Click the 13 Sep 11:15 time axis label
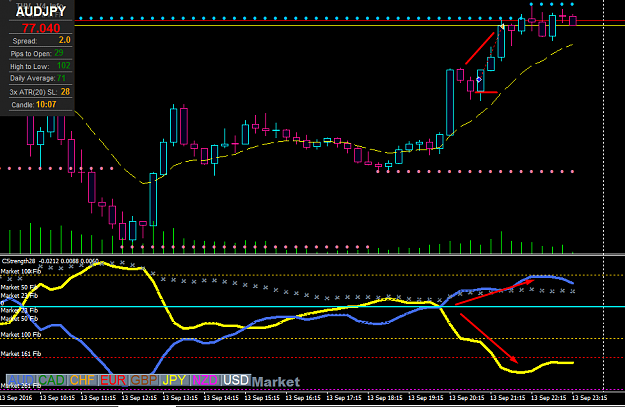Screen dimensions: 625x407 (x=98, y=398)
